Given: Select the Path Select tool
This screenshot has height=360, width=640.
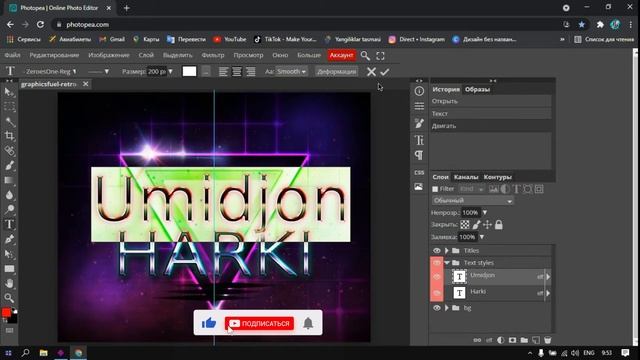Looking at the screenshot, I should (x=9, y=253).
